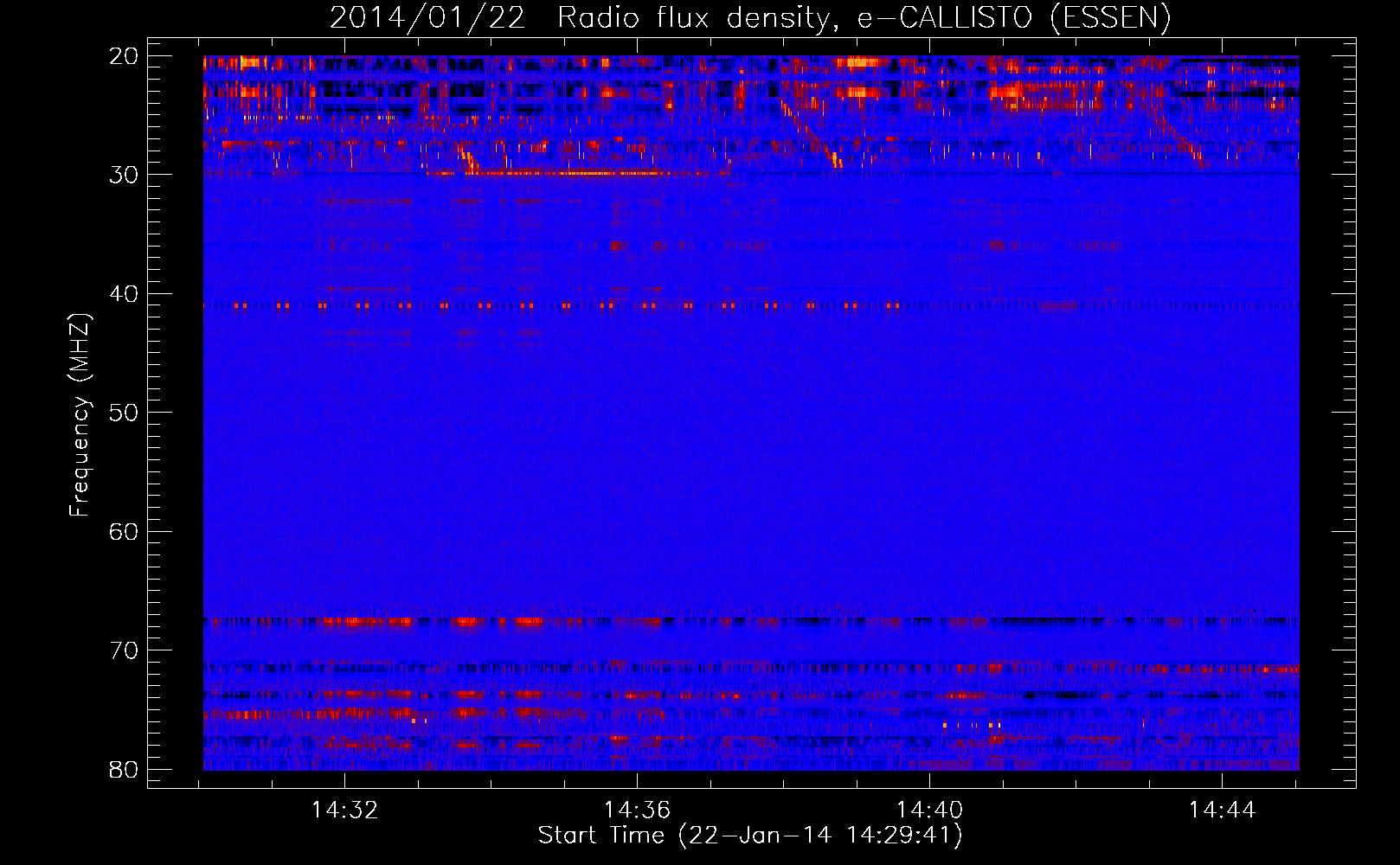Click the 14:32 time tick label

(x=345, y=811)
